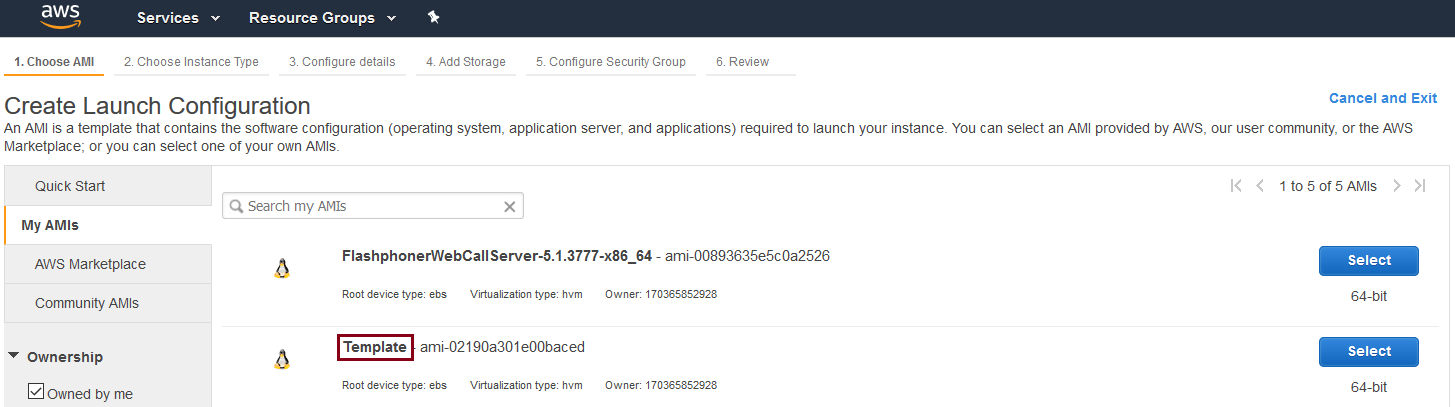
Task: Click Linux penguin icon for Template AMI
Action: click(x=282, y=359)
